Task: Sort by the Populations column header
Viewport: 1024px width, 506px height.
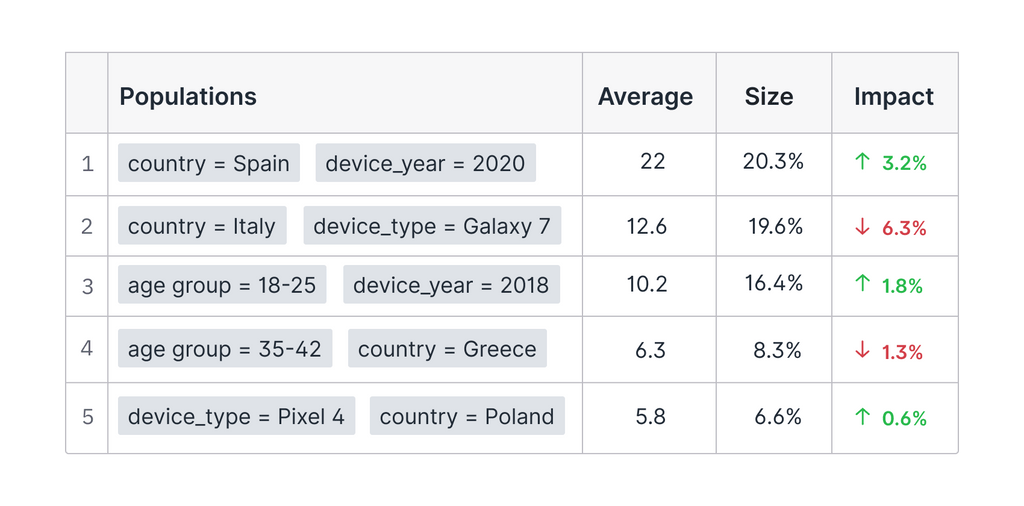Action: coord(188,97)
